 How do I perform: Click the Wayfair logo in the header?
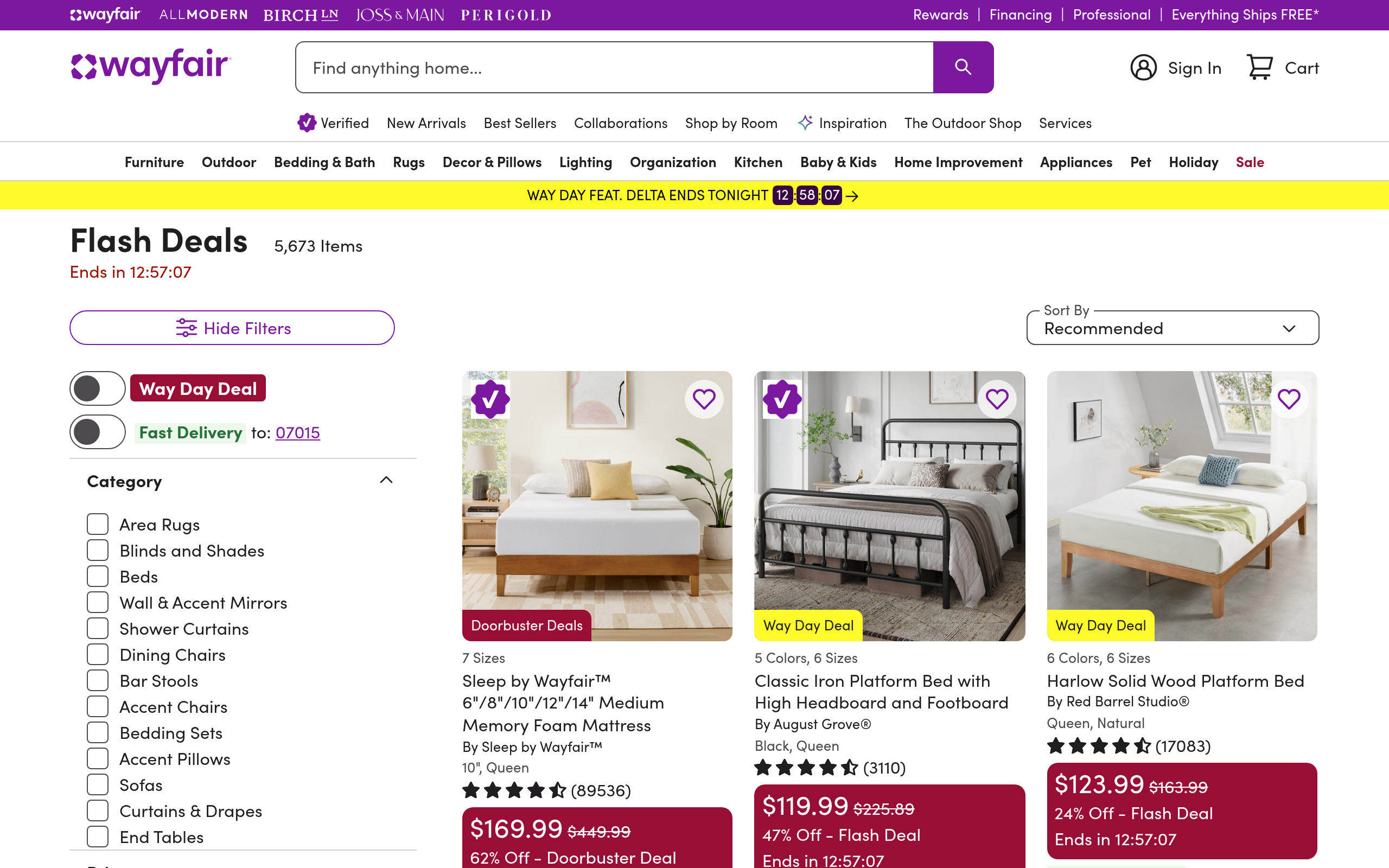150,66
